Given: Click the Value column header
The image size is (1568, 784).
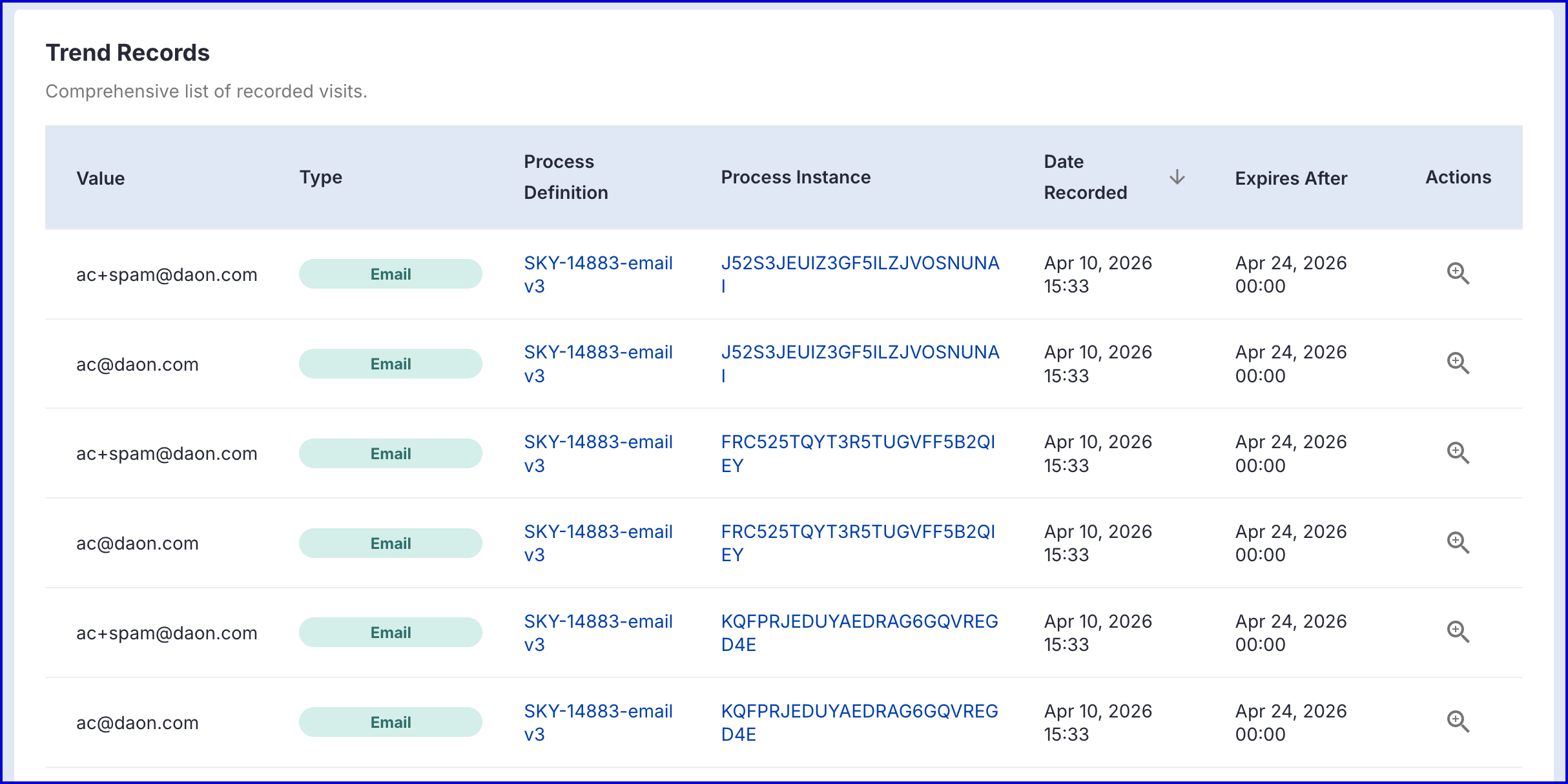Looking at the screenshot, I should point(101,178).
